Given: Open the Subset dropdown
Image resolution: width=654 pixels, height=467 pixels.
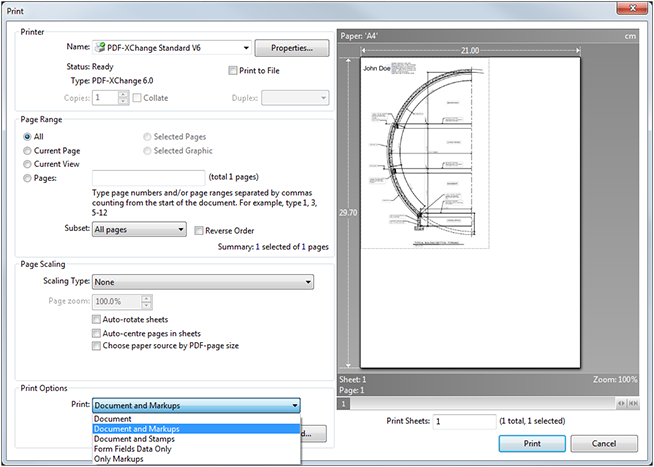Looking at the screenshot, I should pyautogui.click(x=139, y=229).
